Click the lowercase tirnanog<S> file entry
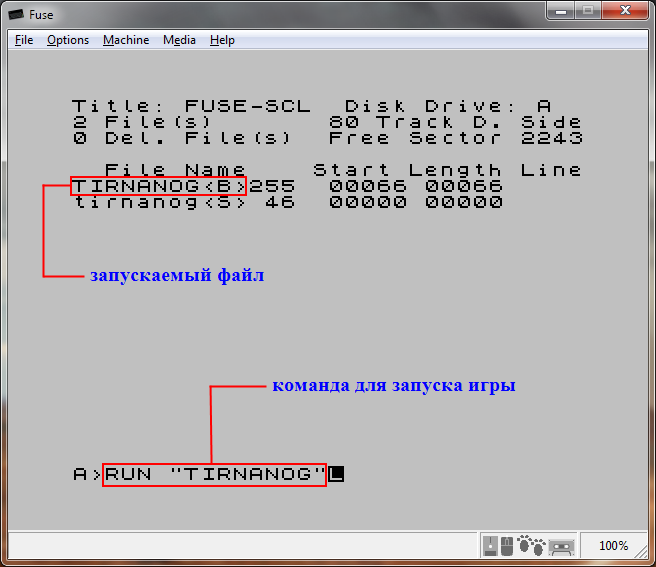This screenshot has height=567, width=656. (x=160, y=203)
